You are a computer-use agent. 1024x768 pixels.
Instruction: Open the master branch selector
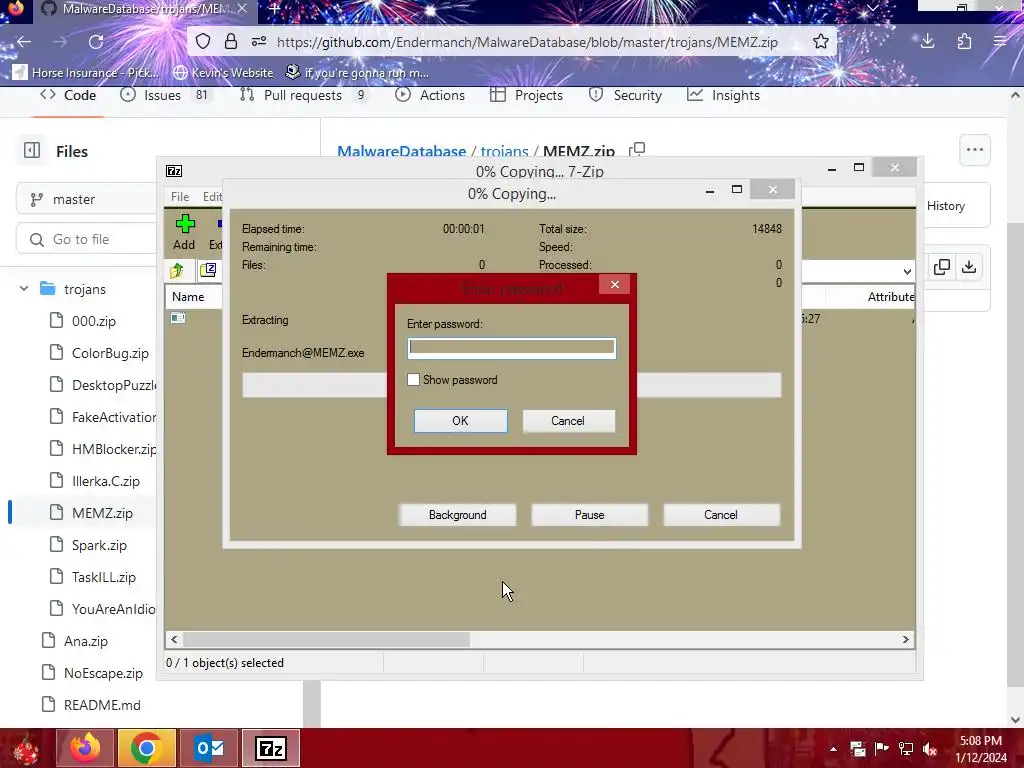click(86, 199)
